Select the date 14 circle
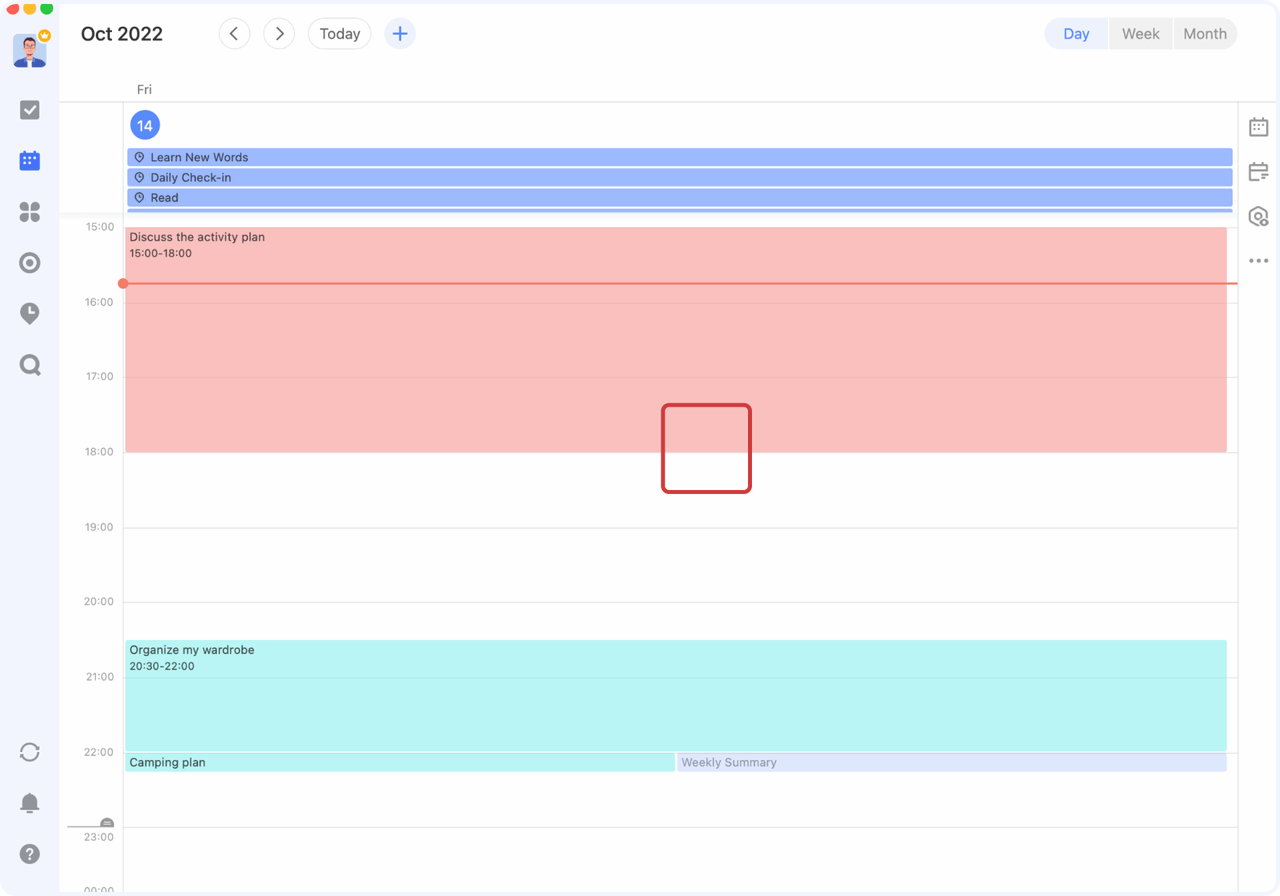1280x896 pixels. (145, 125)
